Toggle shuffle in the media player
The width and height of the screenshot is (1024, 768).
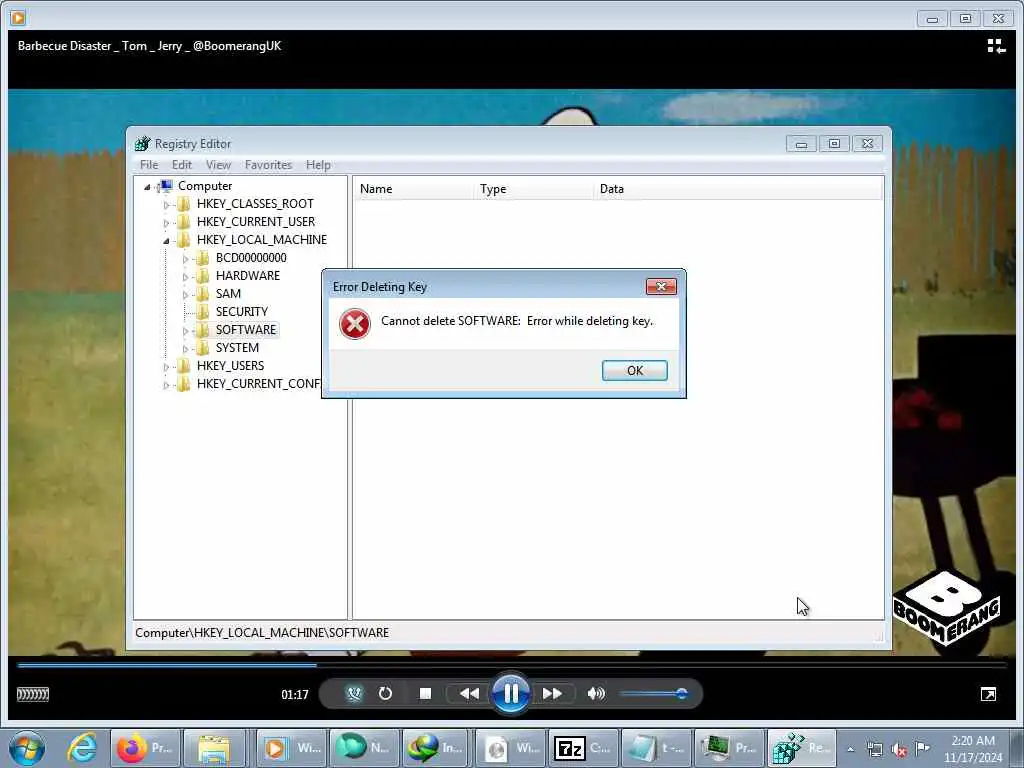(x=354, y=694)
